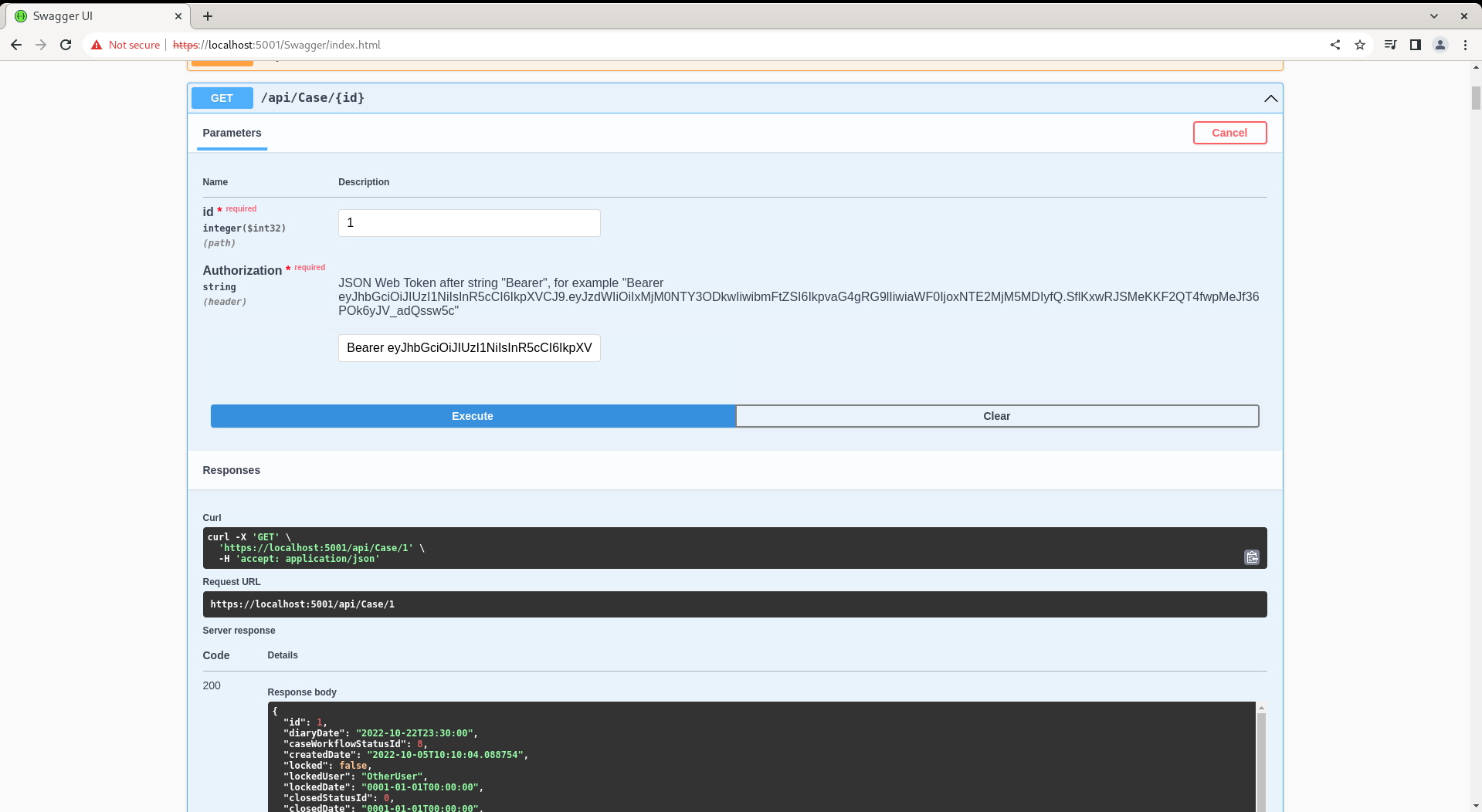Select the Parameters tab
The width and height of the screenshot is (1482, 812).
(232, 133)
